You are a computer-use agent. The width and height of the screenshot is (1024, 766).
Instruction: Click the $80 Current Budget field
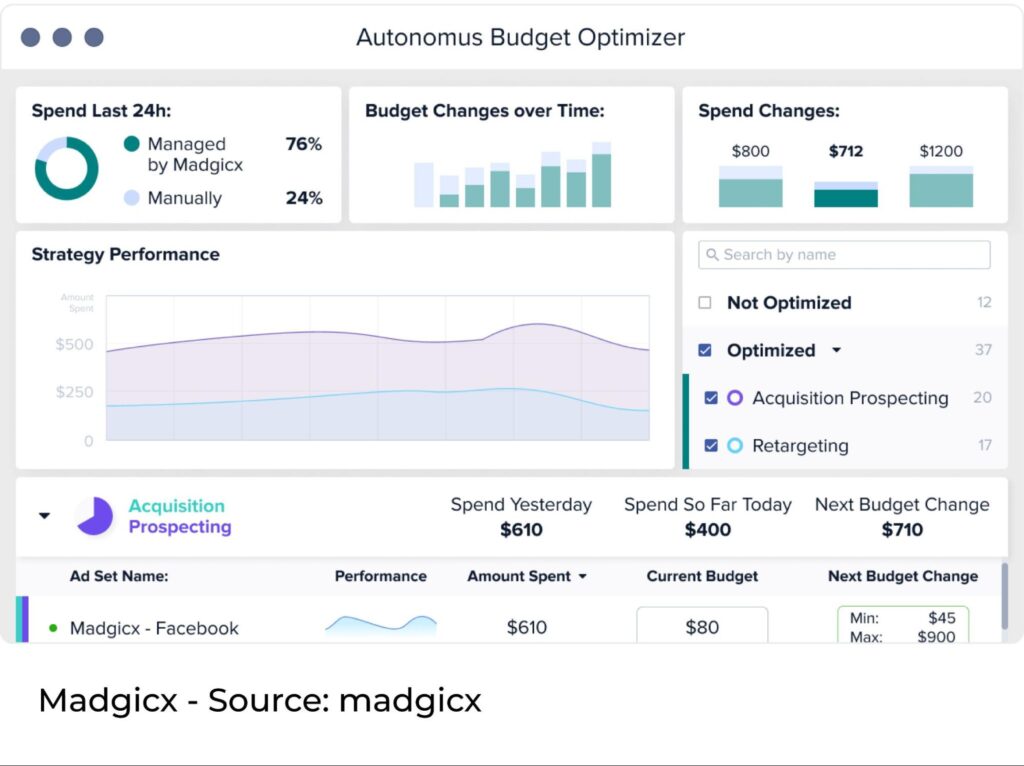coord(702,626)
